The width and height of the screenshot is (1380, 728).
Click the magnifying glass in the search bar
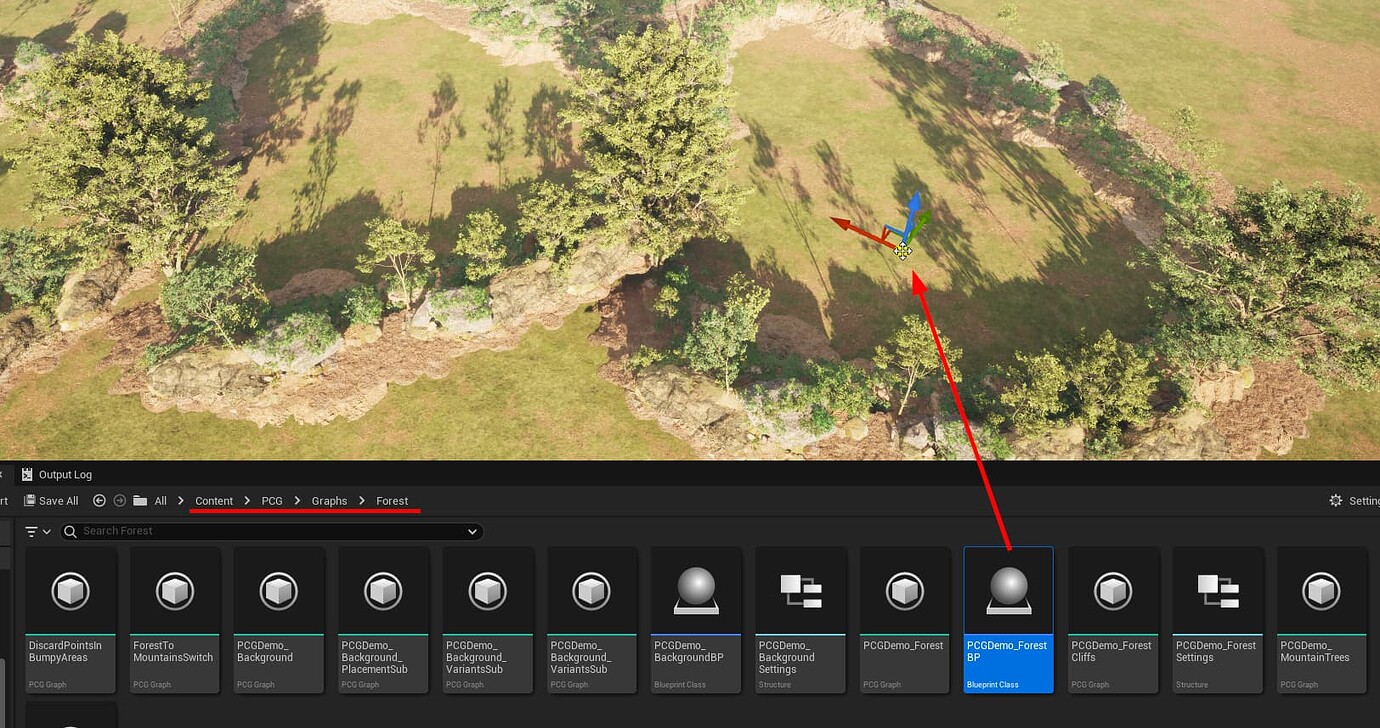click(69, 531)
